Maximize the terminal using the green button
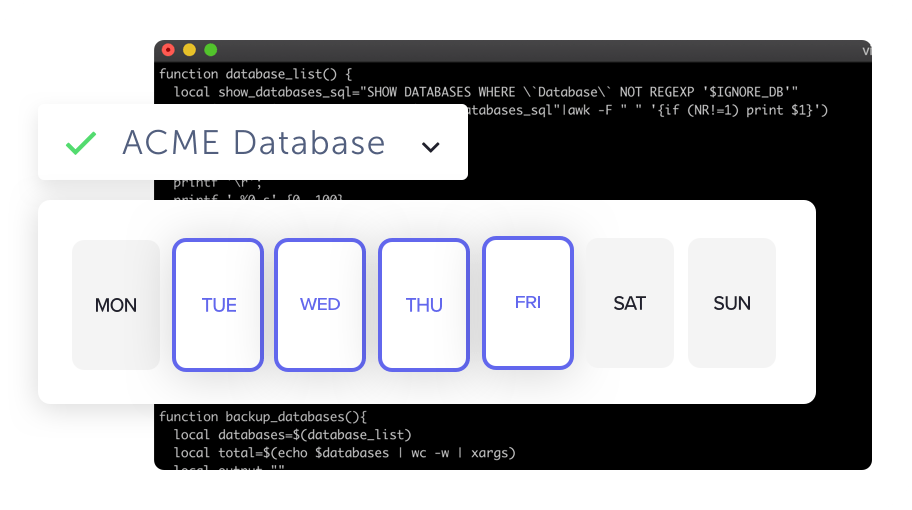Screen dimensions: 912x510 210,50
